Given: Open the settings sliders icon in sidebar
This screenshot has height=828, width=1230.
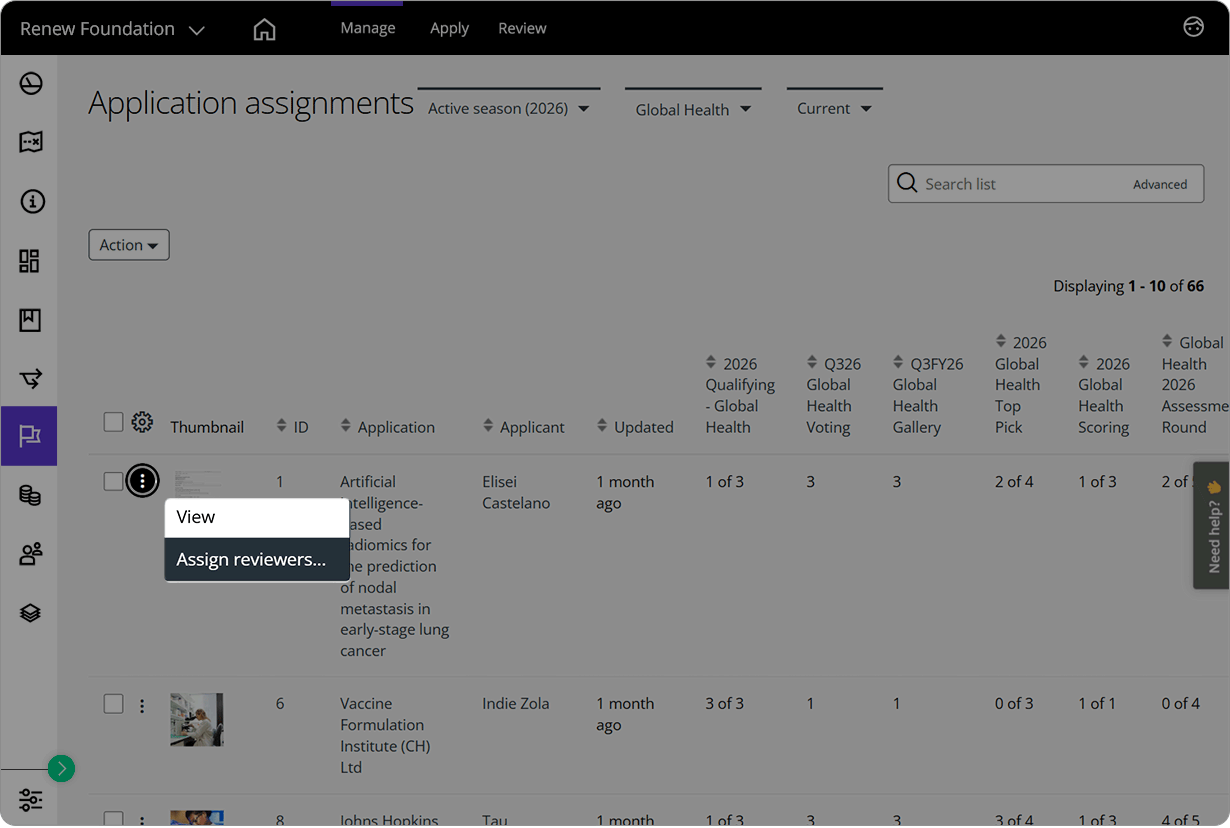Looking at the screenshot, I should tap(31, 800).
